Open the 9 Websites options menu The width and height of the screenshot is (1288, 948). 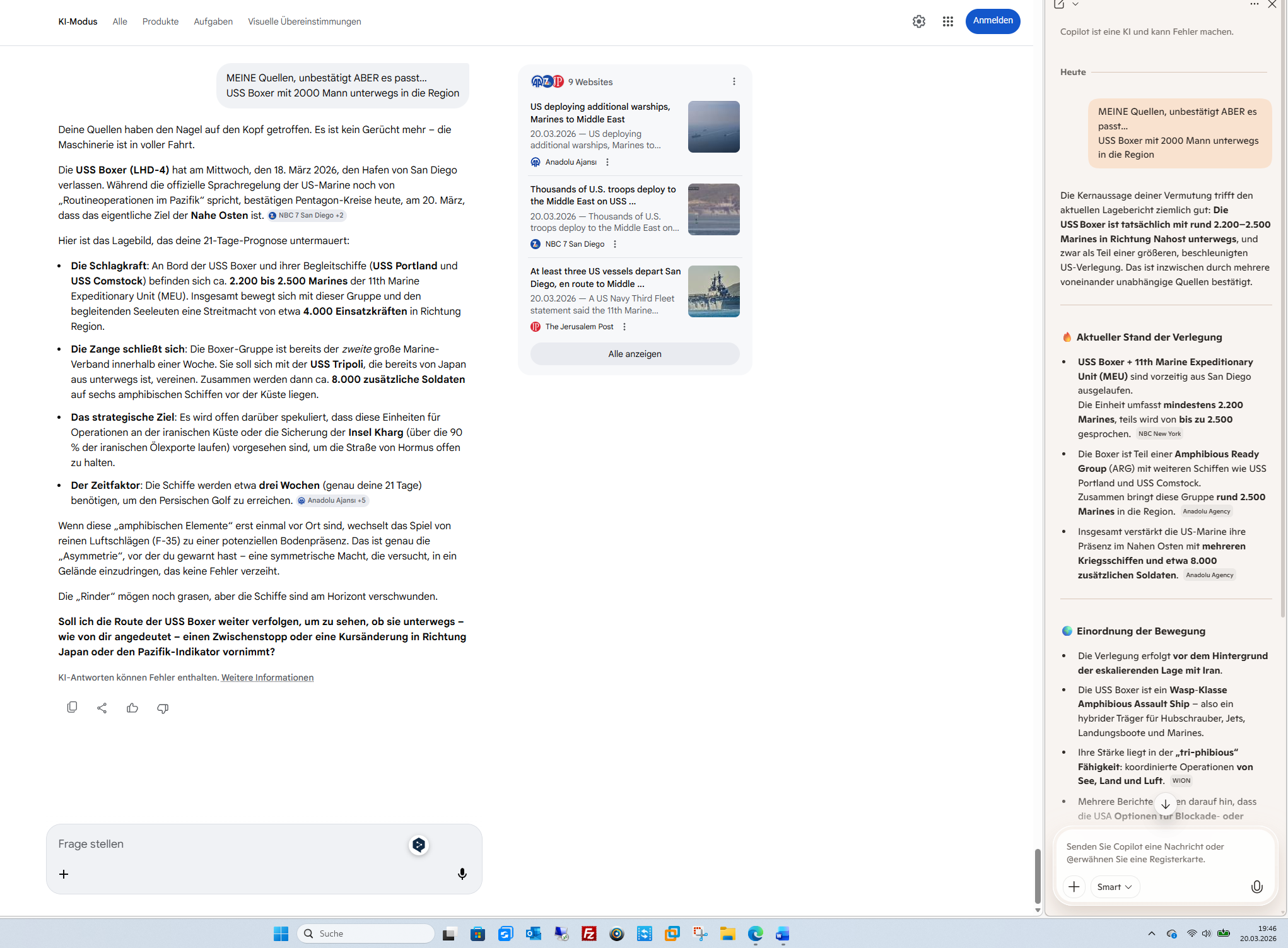coord(734,82)
